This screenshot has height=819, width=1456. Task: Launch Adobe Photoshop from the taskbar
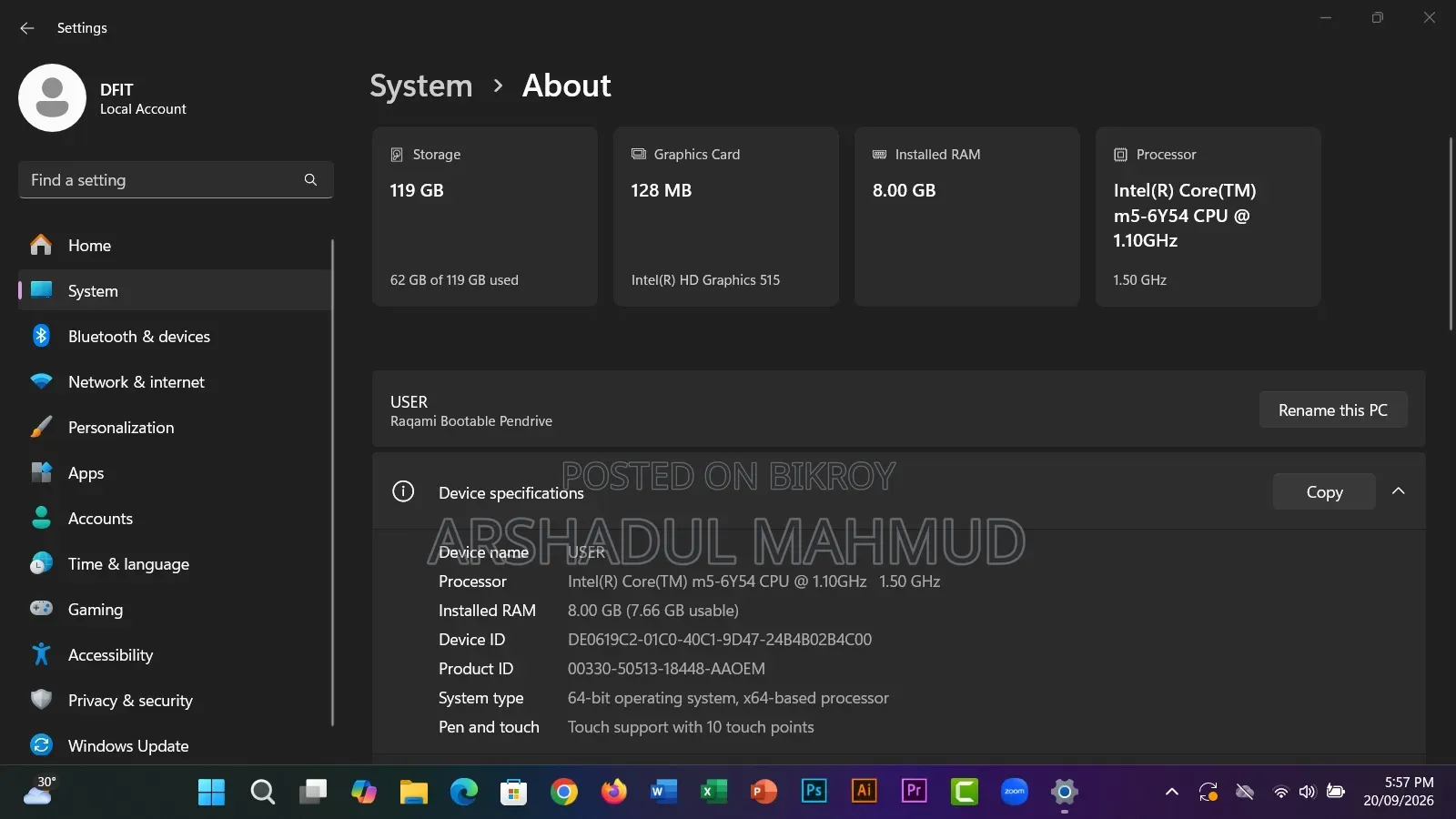coord(814,792)
